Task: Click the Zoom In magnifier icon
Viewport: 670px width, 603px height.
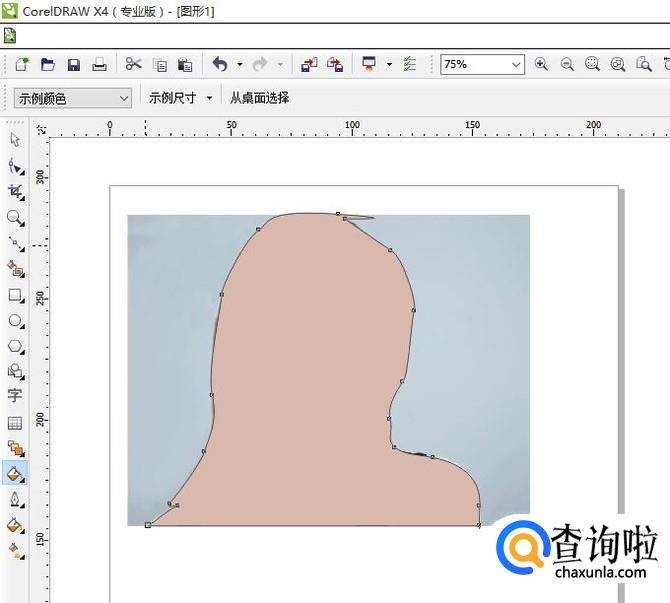Action: [541, 64]
